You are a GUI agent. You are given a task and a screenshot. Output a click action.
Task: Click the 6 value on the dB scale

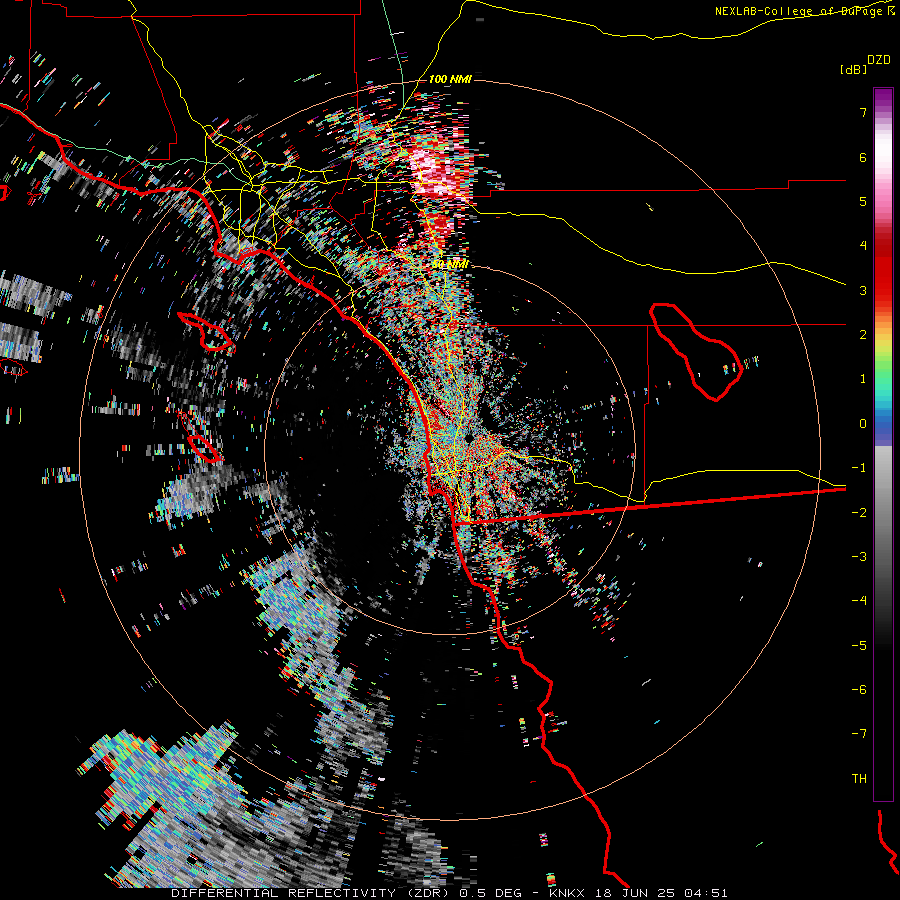[863, 157]
